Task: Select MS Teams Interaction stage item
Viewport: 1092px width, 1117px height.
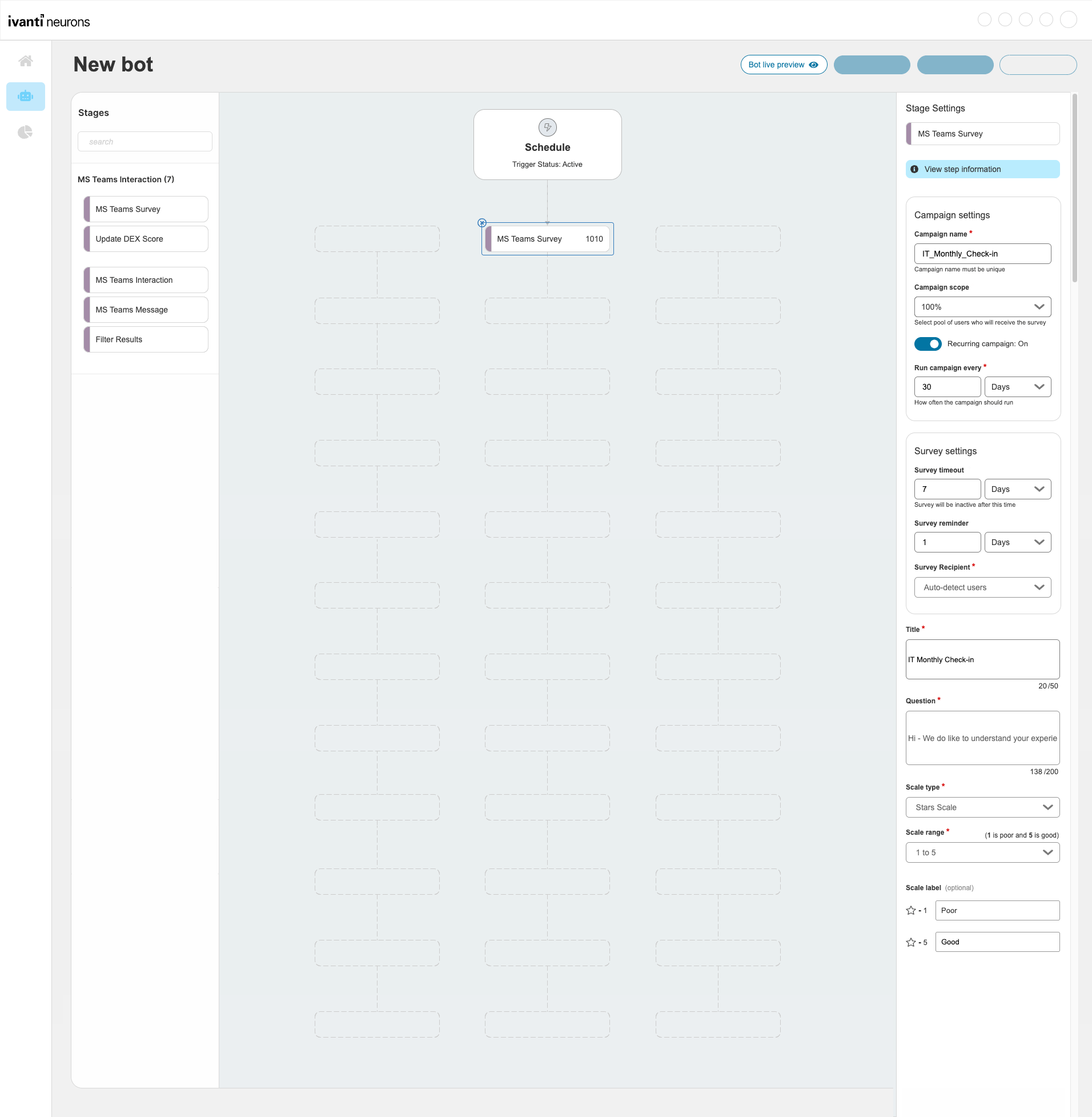Action: pyautogui.click(x=146, y=281)
